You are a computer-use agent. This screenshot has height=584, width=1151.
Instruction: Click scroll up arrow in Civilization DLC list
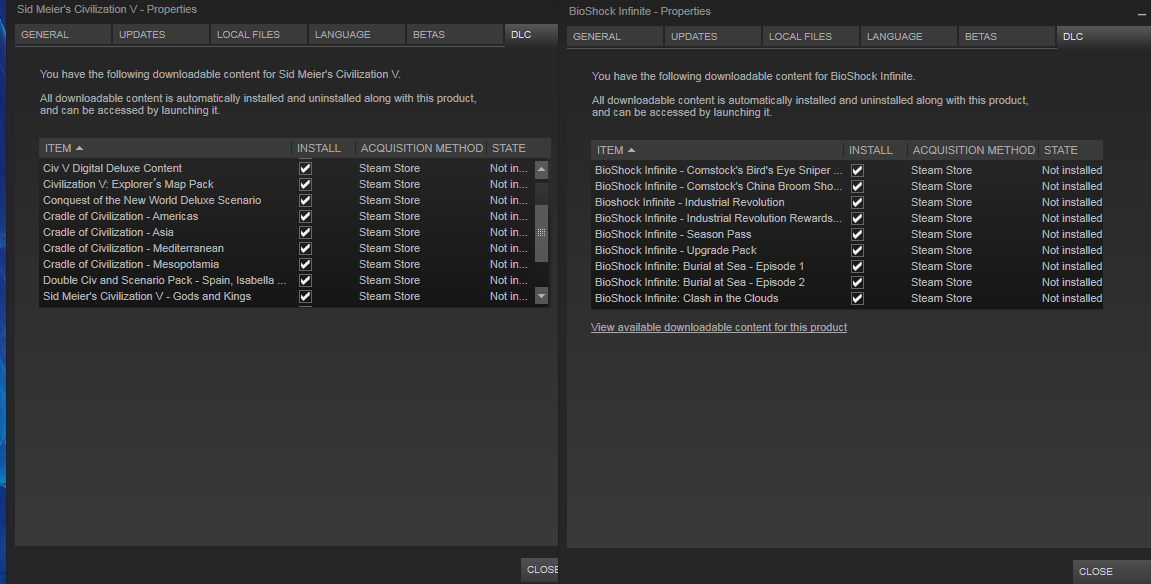click(x=541, y=170)
